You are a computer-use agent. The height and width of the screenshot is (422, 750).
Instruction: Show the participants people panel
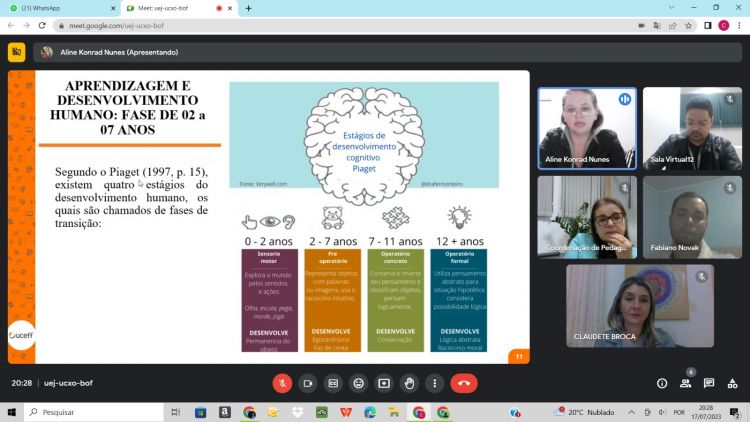point(685,383)
